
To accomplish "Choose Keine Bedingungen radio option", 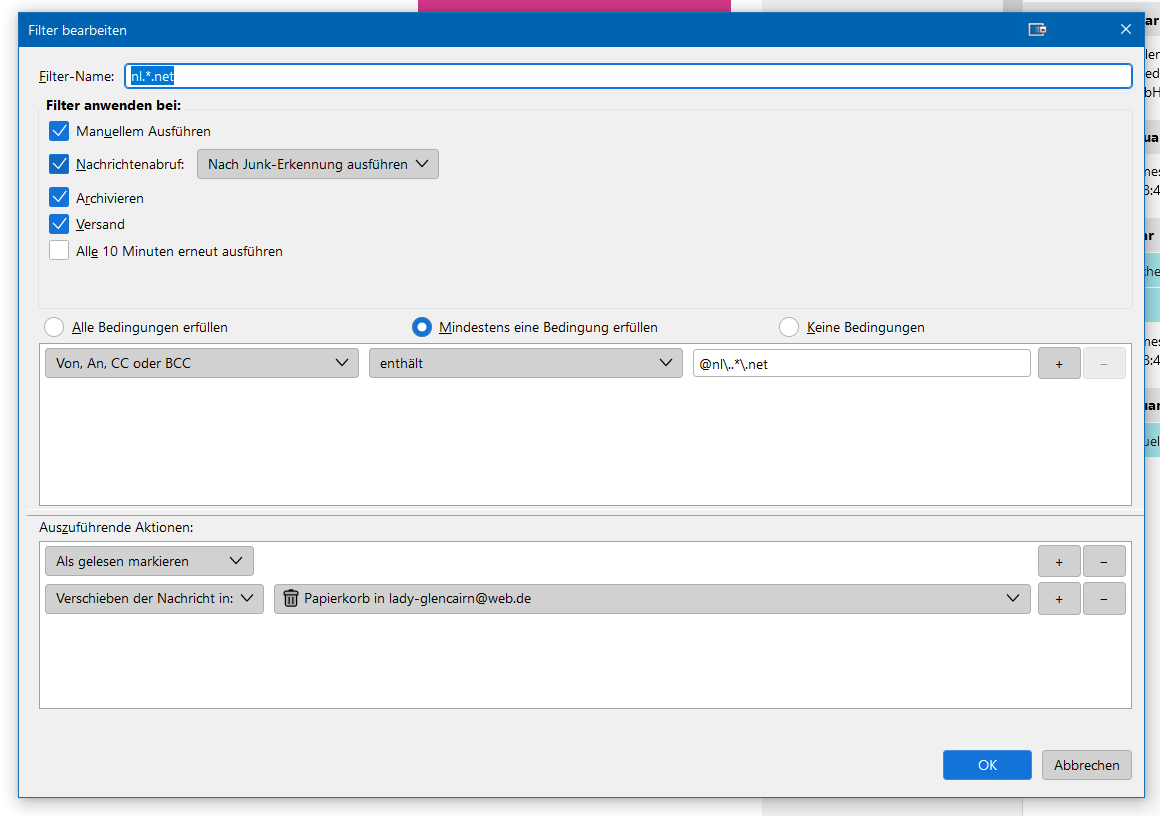I will 789,327.
